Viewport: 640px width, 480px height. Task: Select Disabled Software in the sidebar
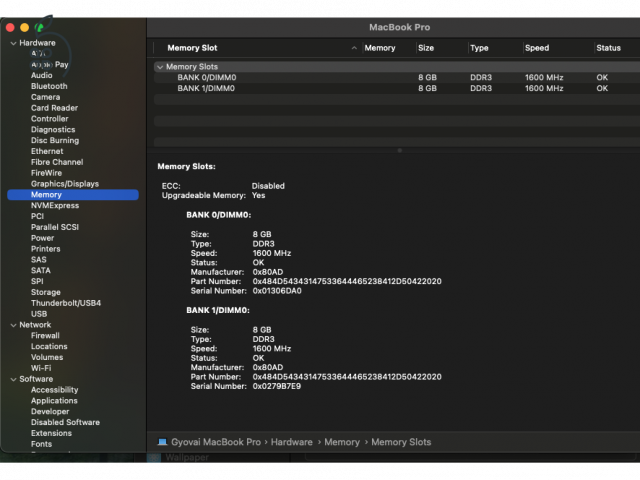pos(65,422)
